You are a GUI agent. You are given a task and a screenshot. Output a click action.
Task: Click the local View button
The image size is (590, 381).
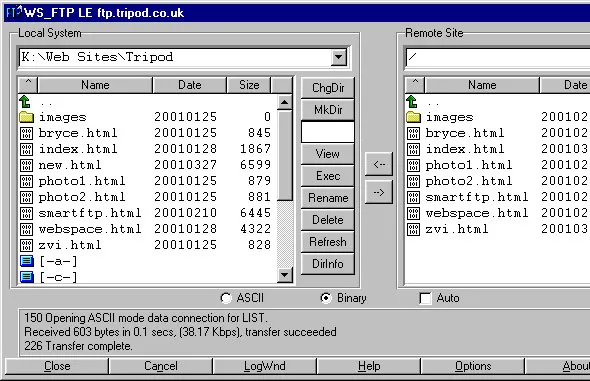328,154
